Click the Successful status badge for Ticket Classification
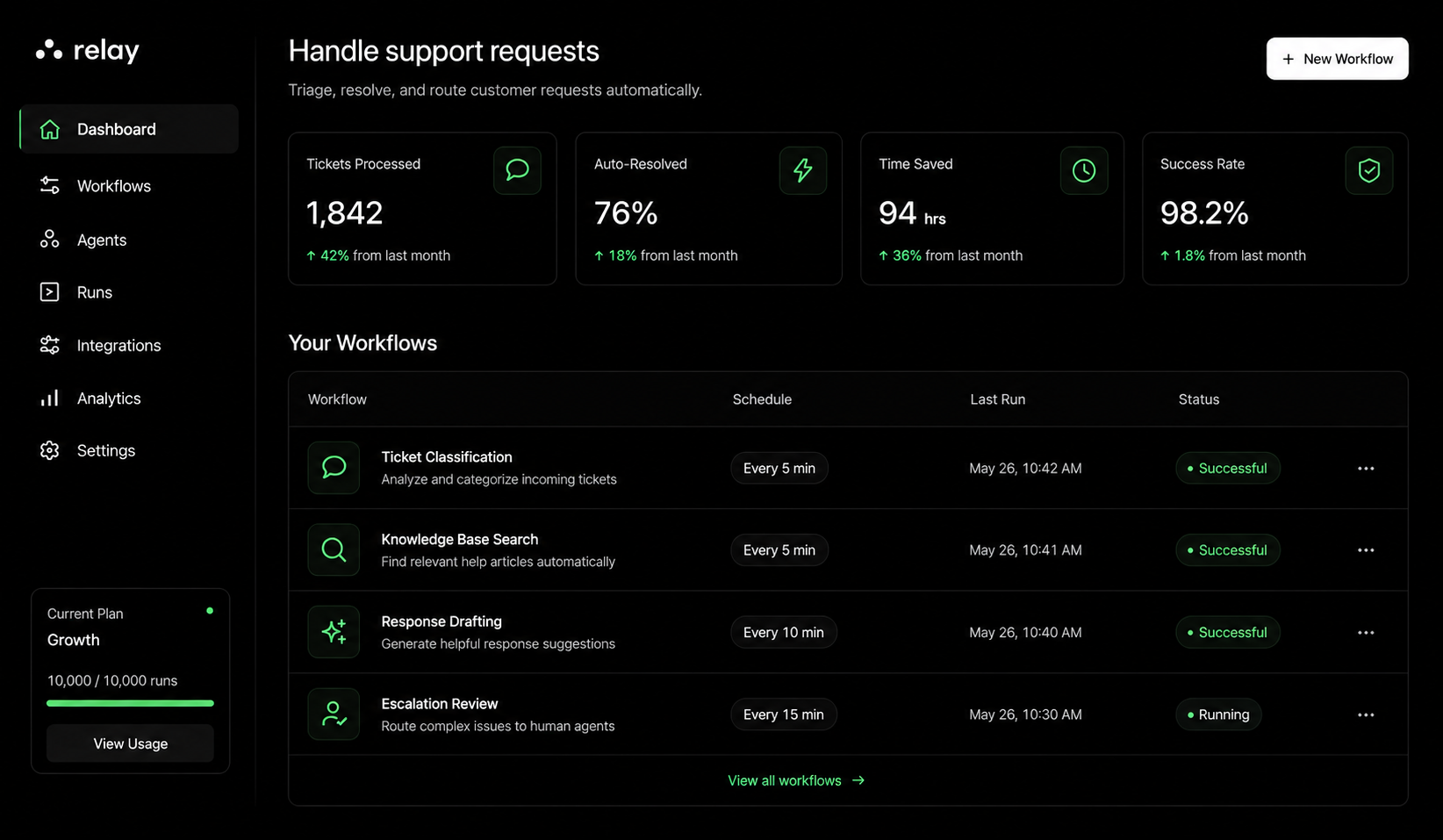Viewport: 1443px width, 840px height. (1227, 468)
